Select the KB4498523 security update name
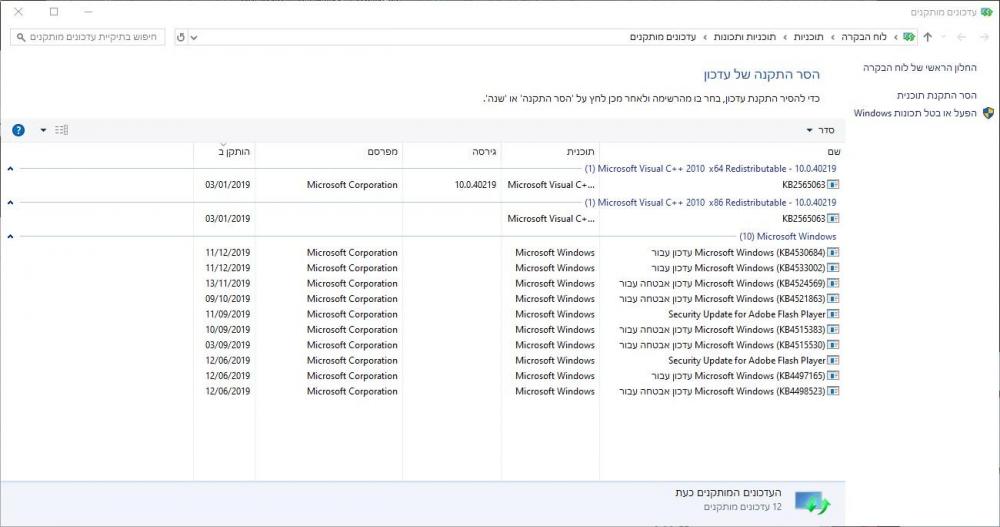This screenshot has height=527, width=1000. (722, 391)
